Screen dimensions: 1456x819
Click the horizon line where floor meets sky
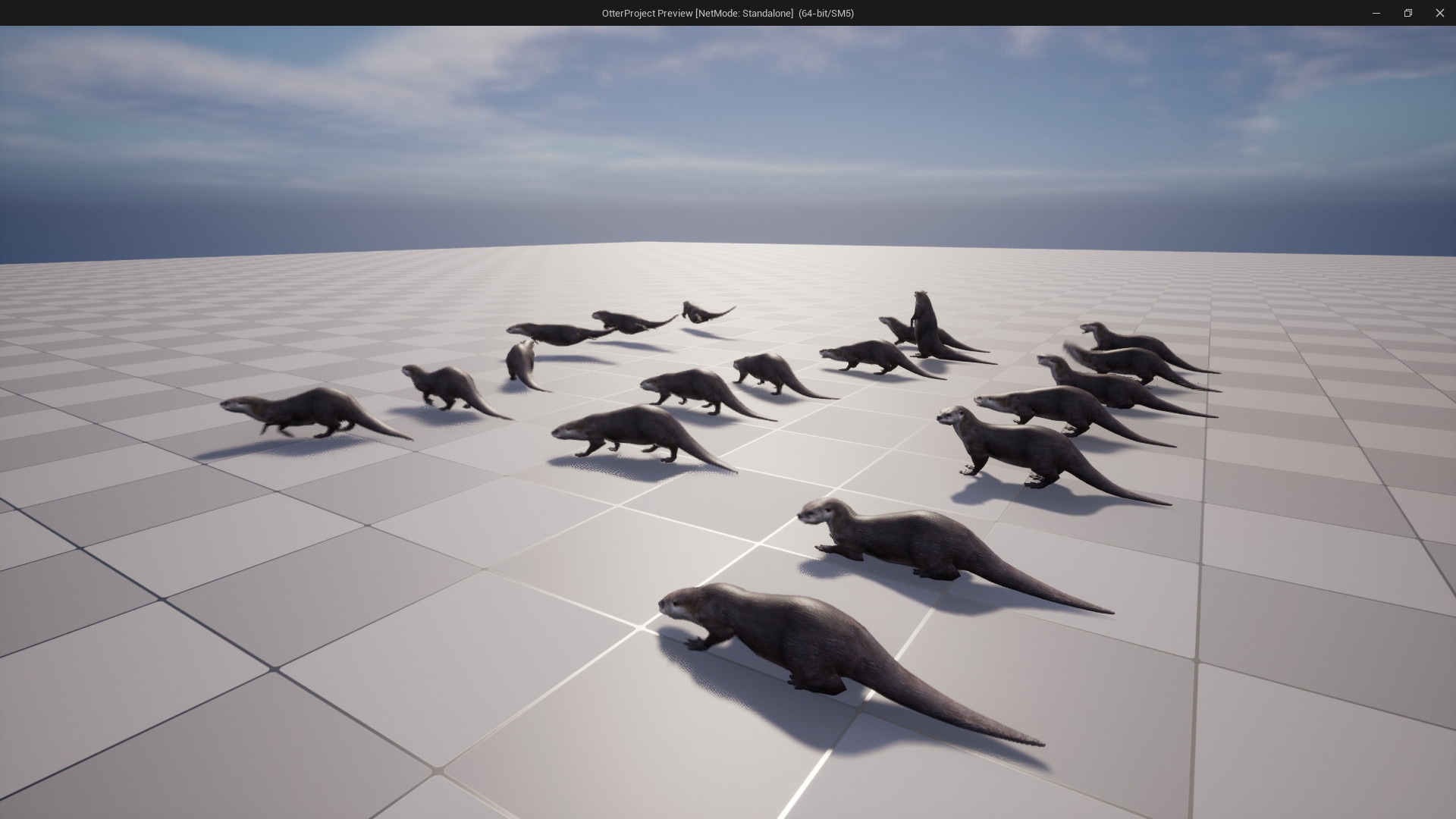[728, 241]
